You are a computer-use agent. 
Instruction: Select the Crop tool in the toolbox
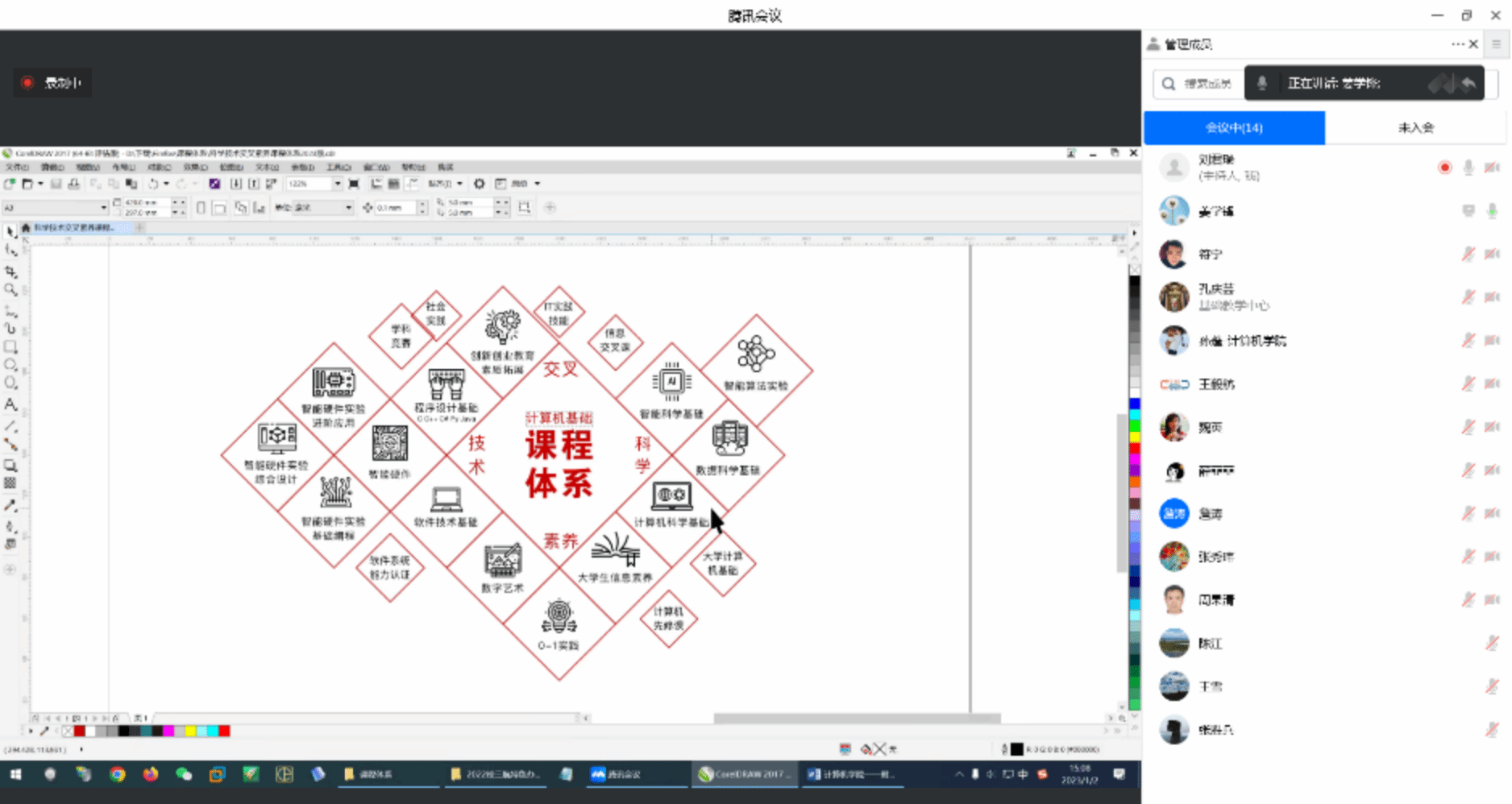(10, 271)
